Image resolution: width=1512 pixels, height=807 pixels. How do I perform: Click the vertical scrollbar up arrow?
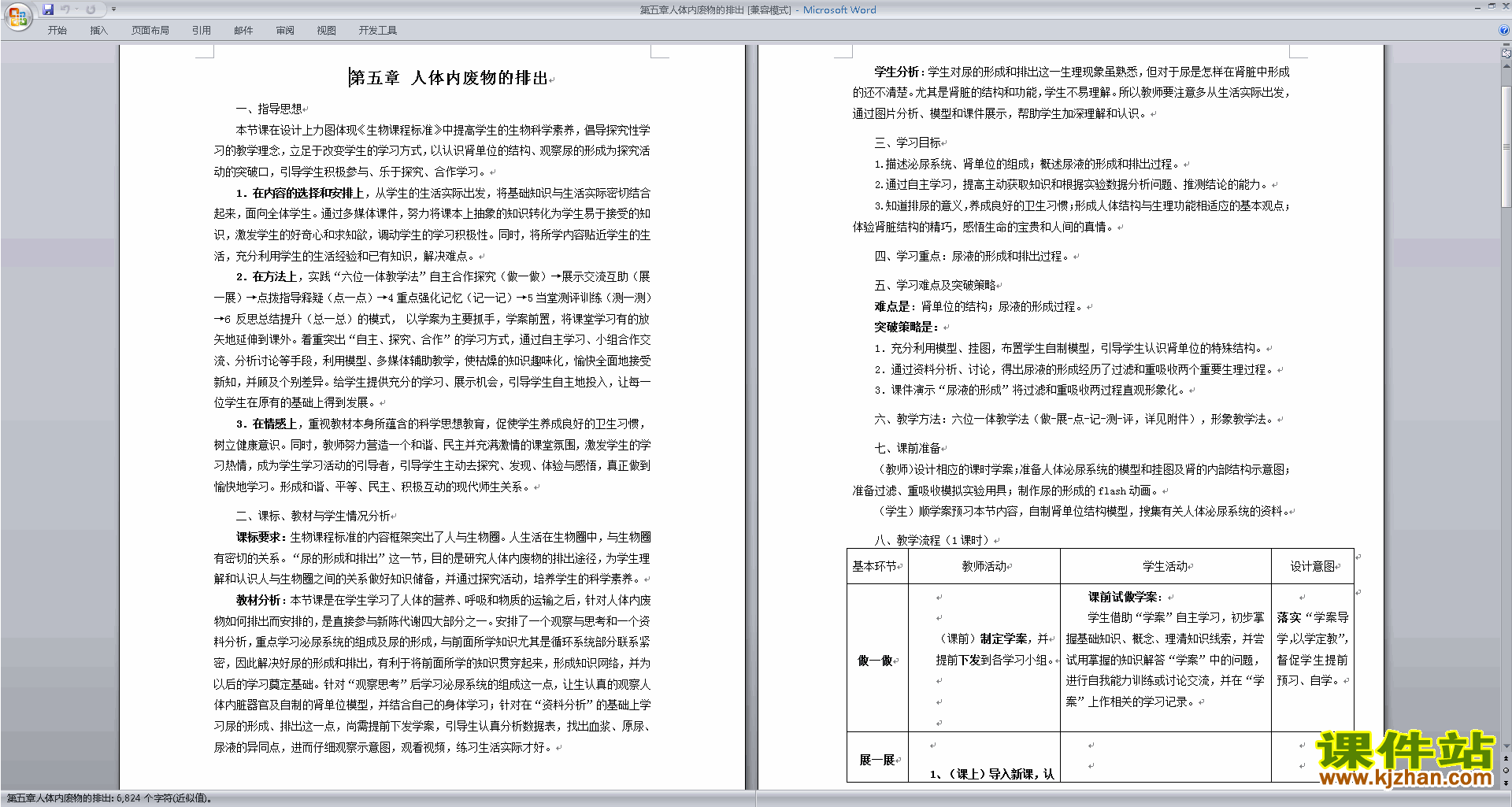pyautogui.click(x=1506, y=66)
